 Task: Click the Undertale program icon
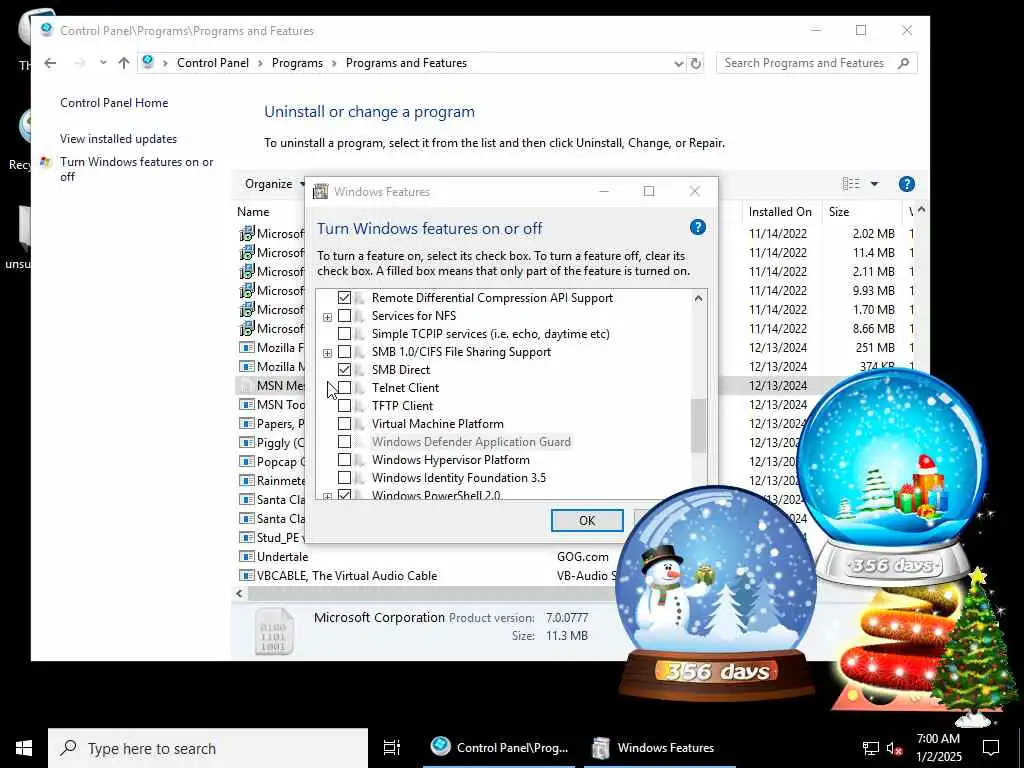click(246, 557)
